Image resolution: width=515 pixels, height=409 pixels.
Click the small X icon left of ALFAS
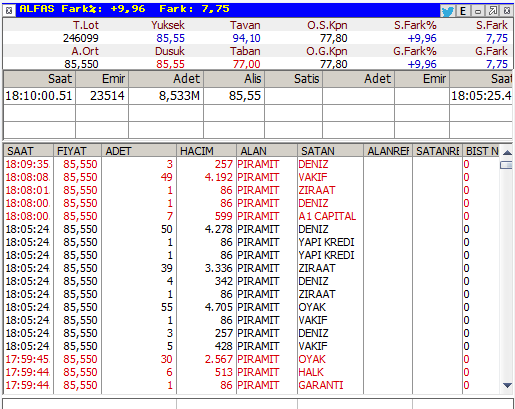pos(9,11)
